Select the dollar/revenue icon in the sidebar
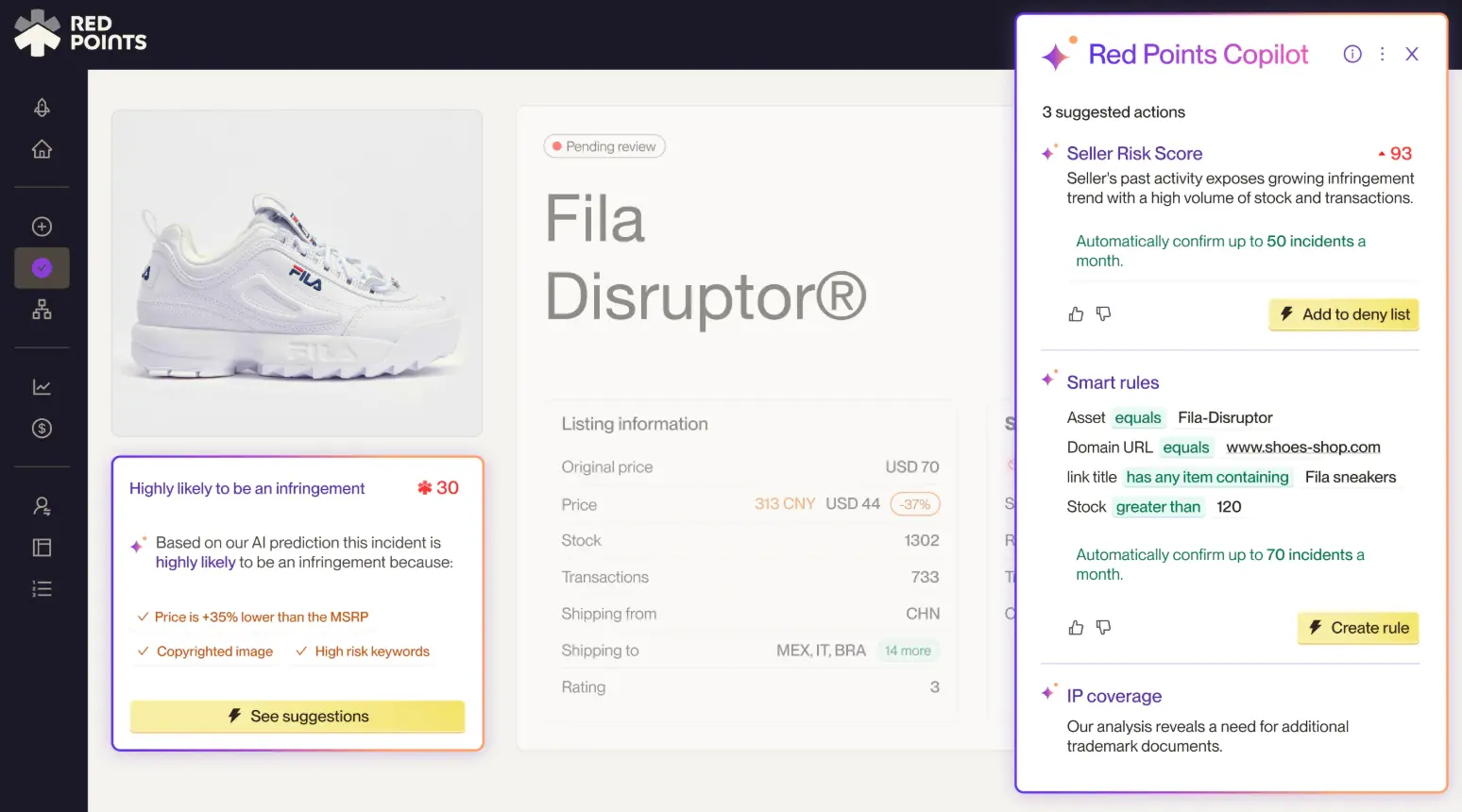This screenshot has width=1462, height=812. [x=42, y=429]
